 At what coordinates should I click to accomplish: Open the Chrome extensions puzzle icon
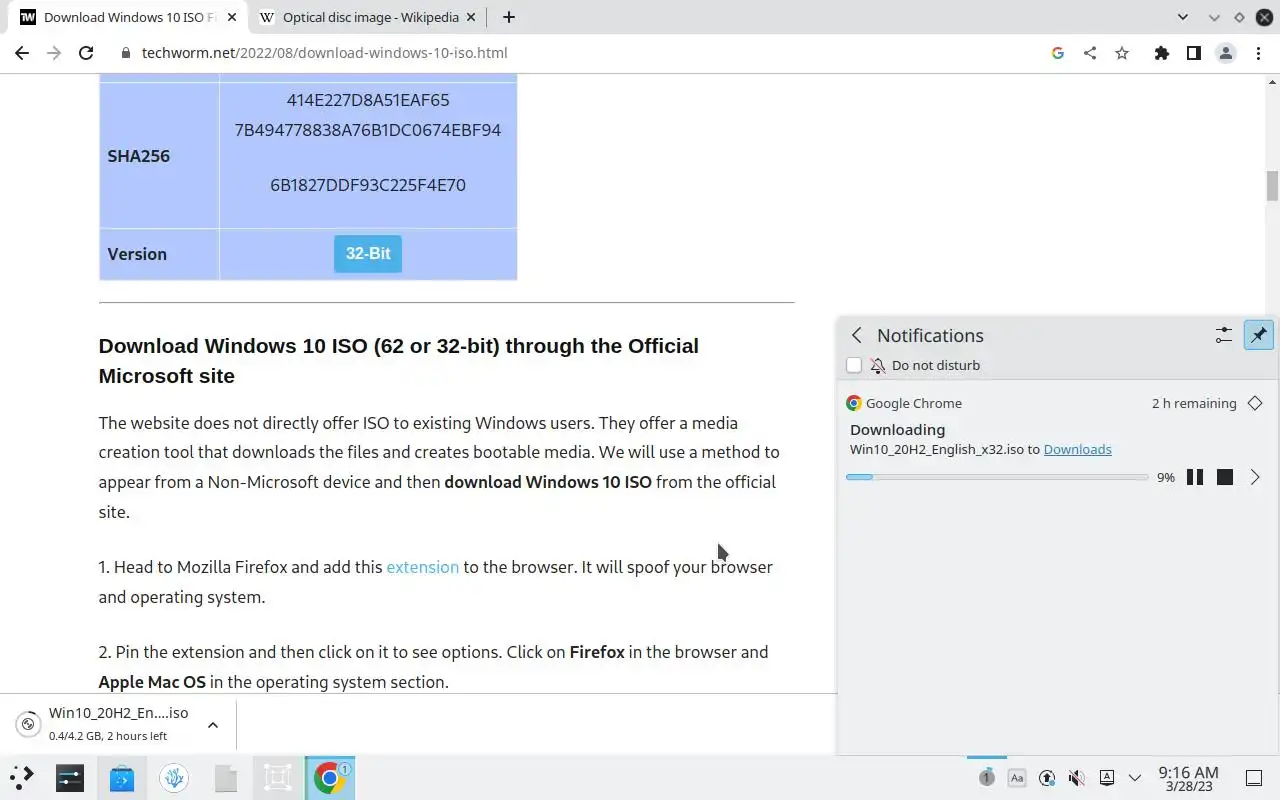point(1161,53)
